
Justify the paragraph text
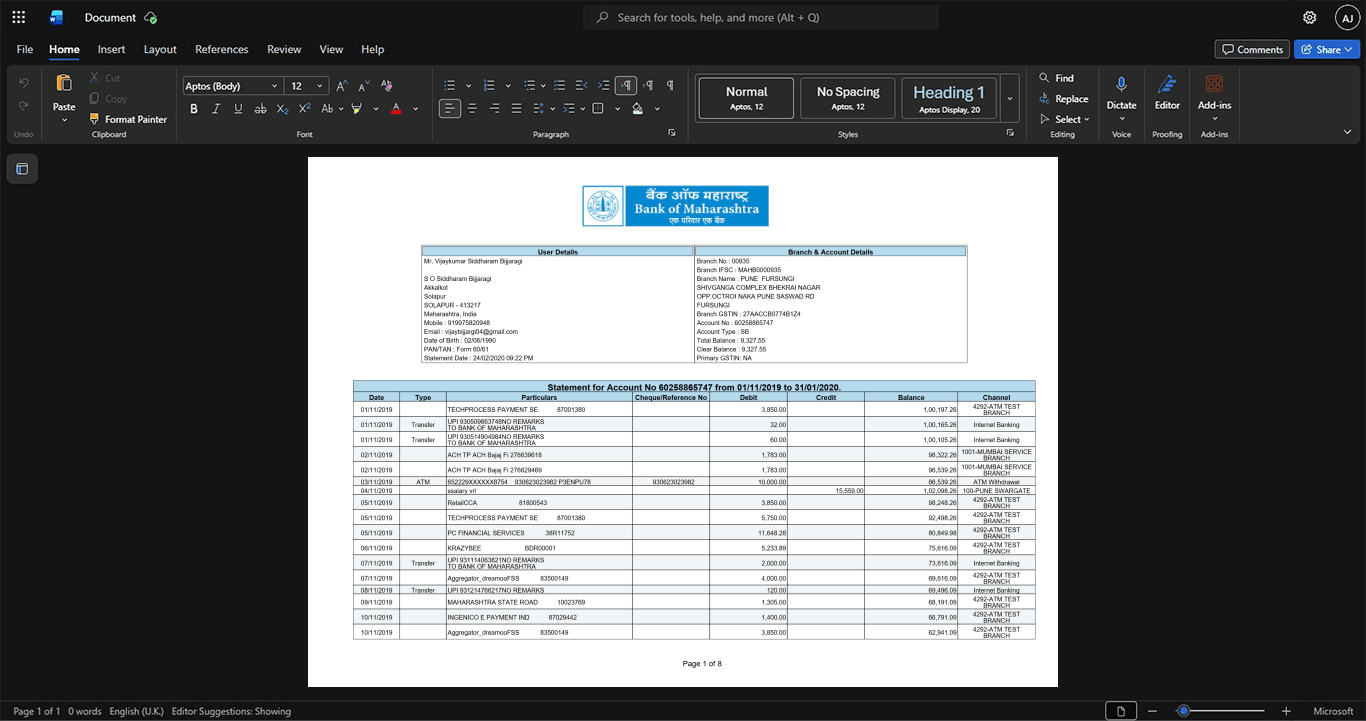click(x=516, y=108)
